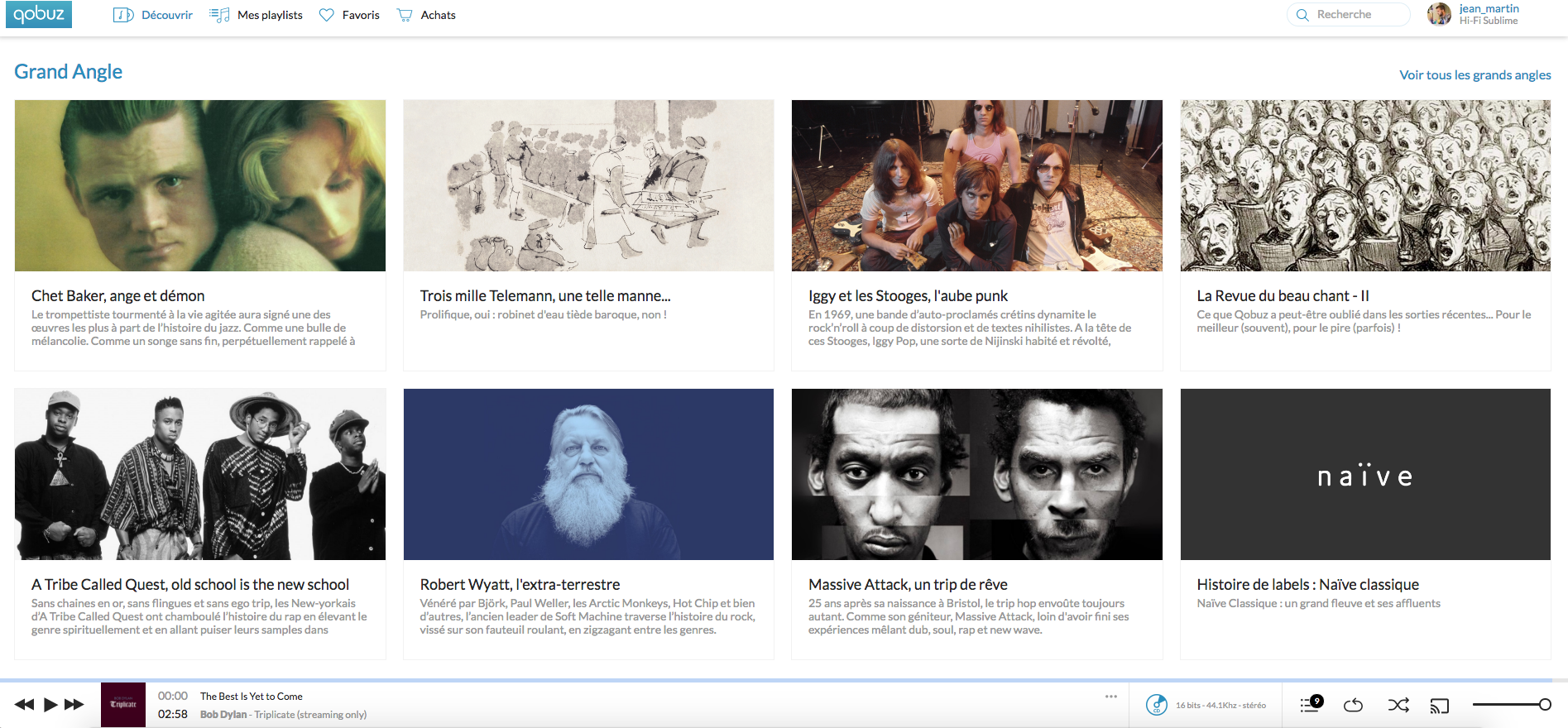1568x728 pixels.
Task: Skip to the next track
Action: (x=74, y=704)
